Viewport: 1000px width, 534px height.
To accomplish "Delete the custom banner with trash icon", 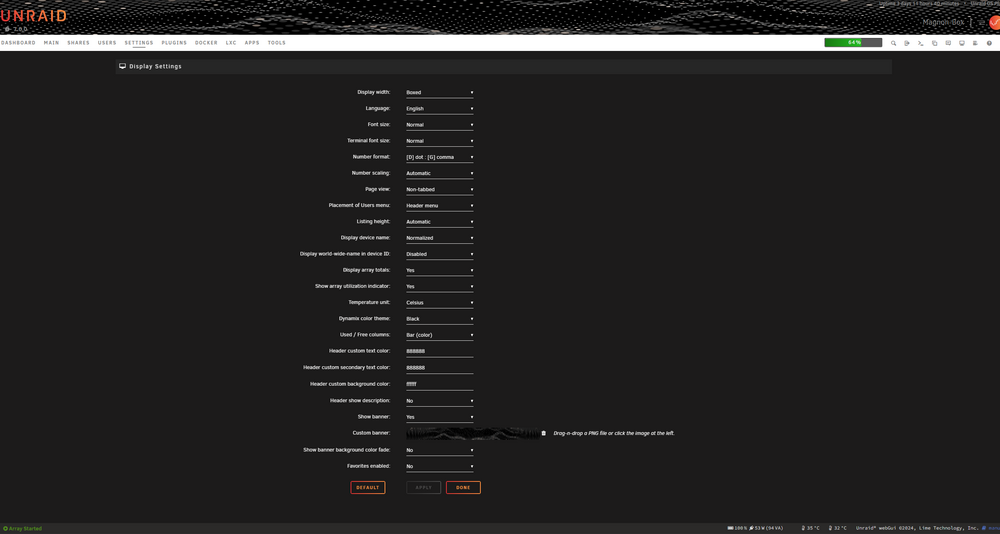I will 543,433.
